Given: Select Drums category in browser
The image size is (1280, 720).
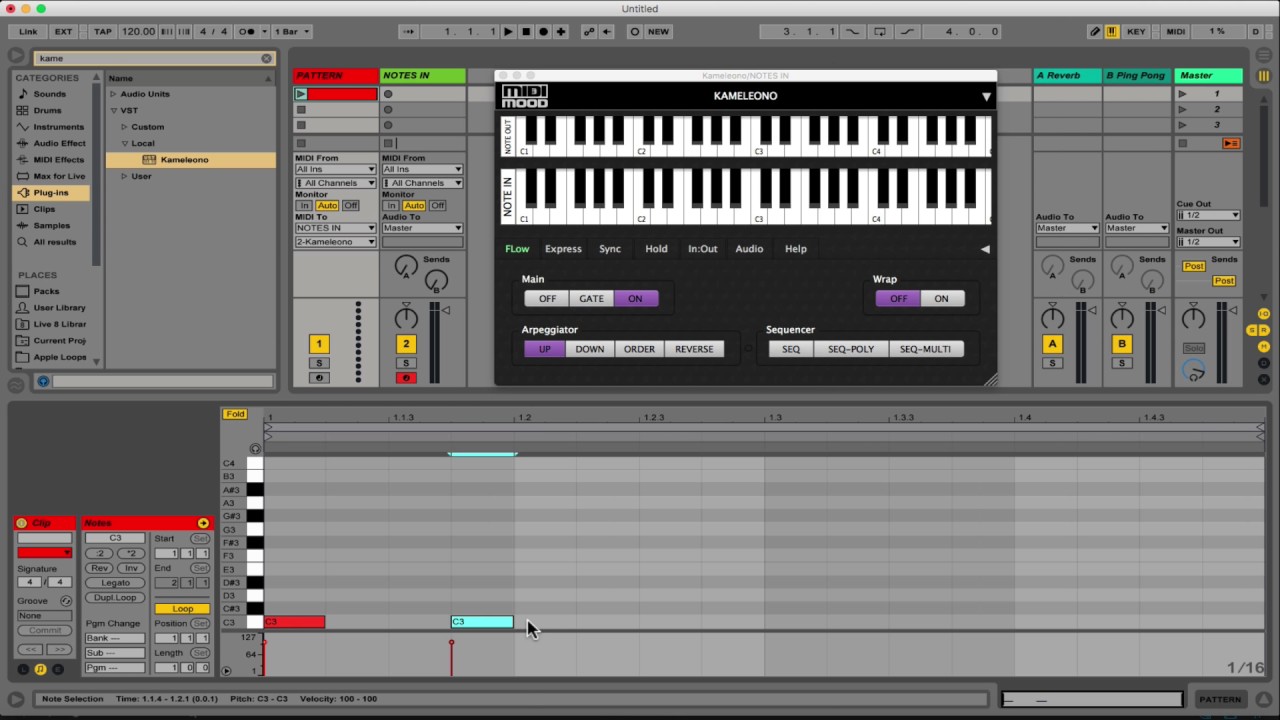Looking at the screenshot, I should click(47, 110).
